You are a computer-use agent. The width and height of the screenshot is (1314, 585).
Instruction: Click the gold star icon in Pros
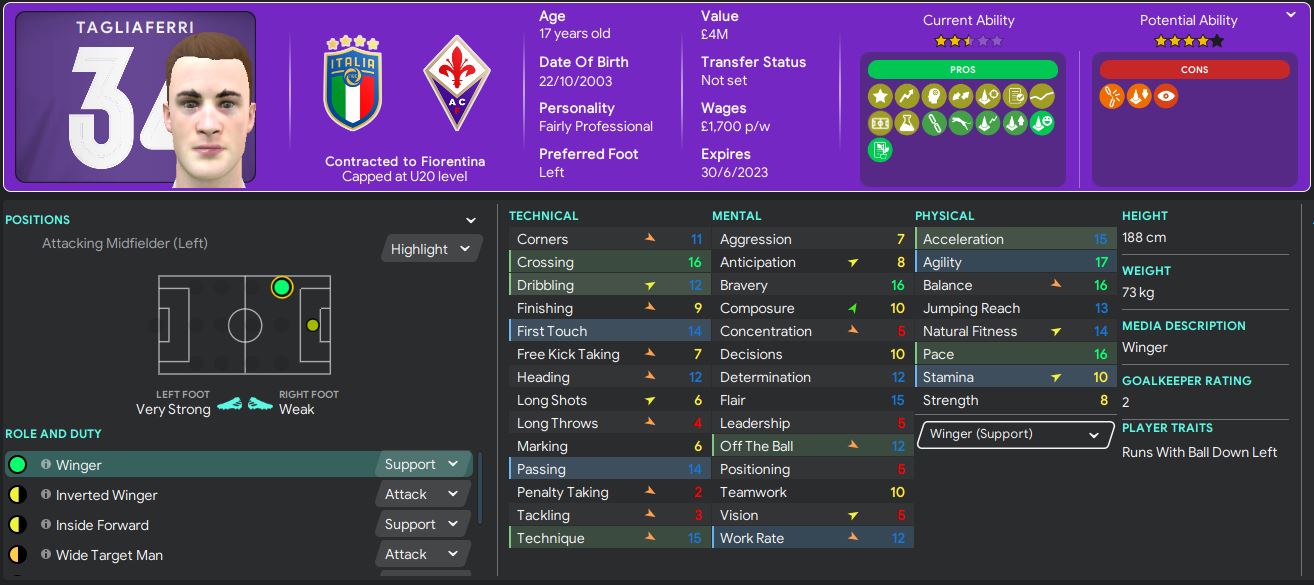[880, 97]
